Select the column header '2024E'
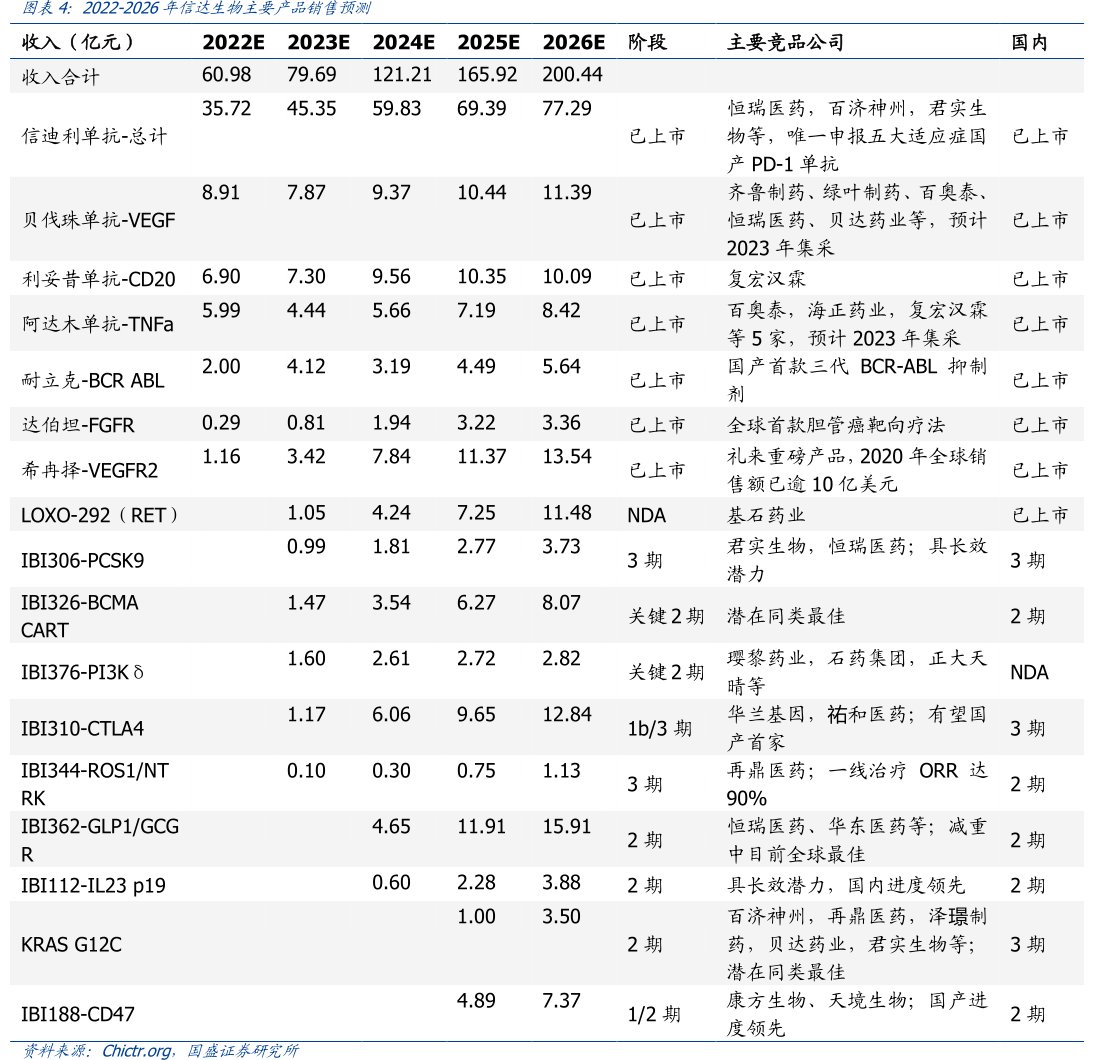The image size is (1104, 1060). click(x=403, y=42)
